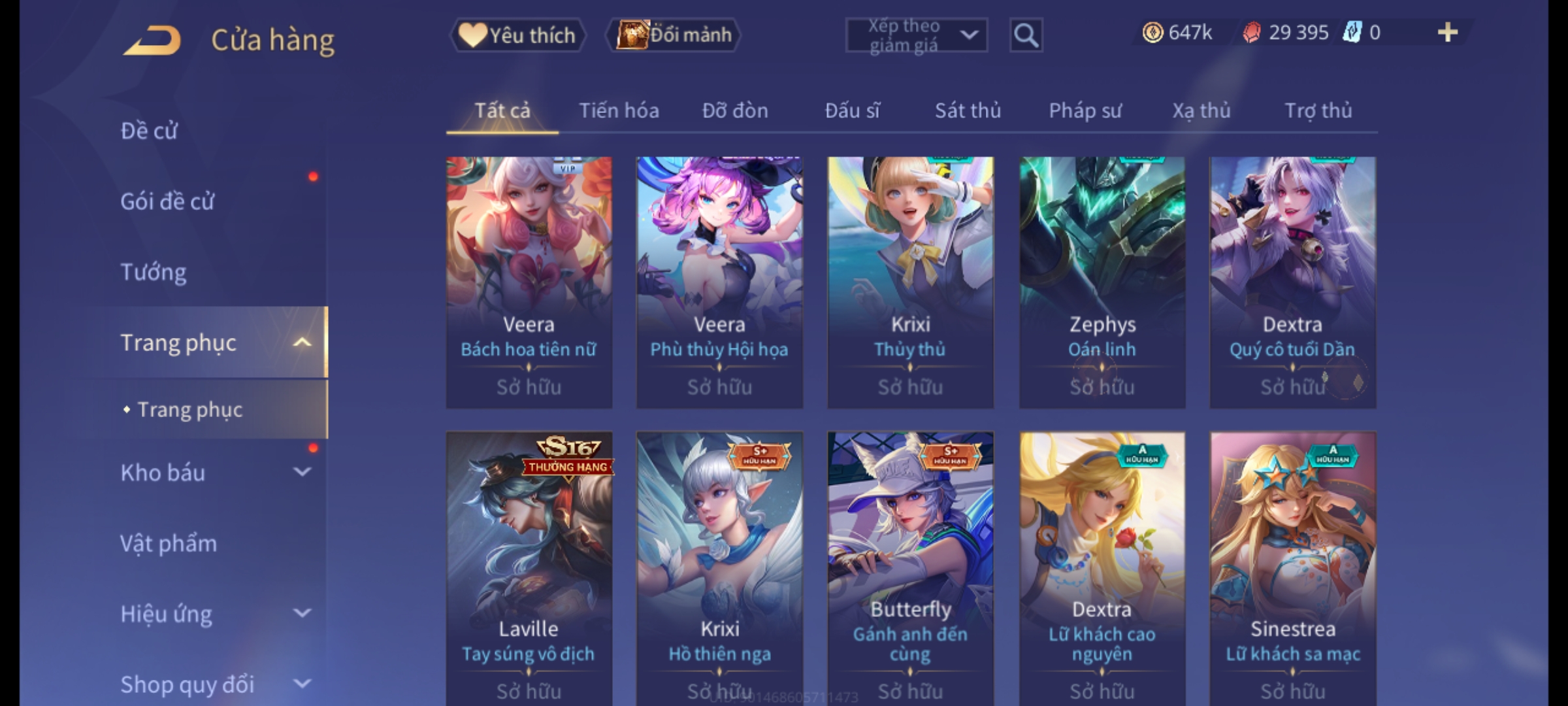Tap the red ruby currency icon
Image resolution: width=1568 pixels, height=706 pixels.
(1251, 32)
